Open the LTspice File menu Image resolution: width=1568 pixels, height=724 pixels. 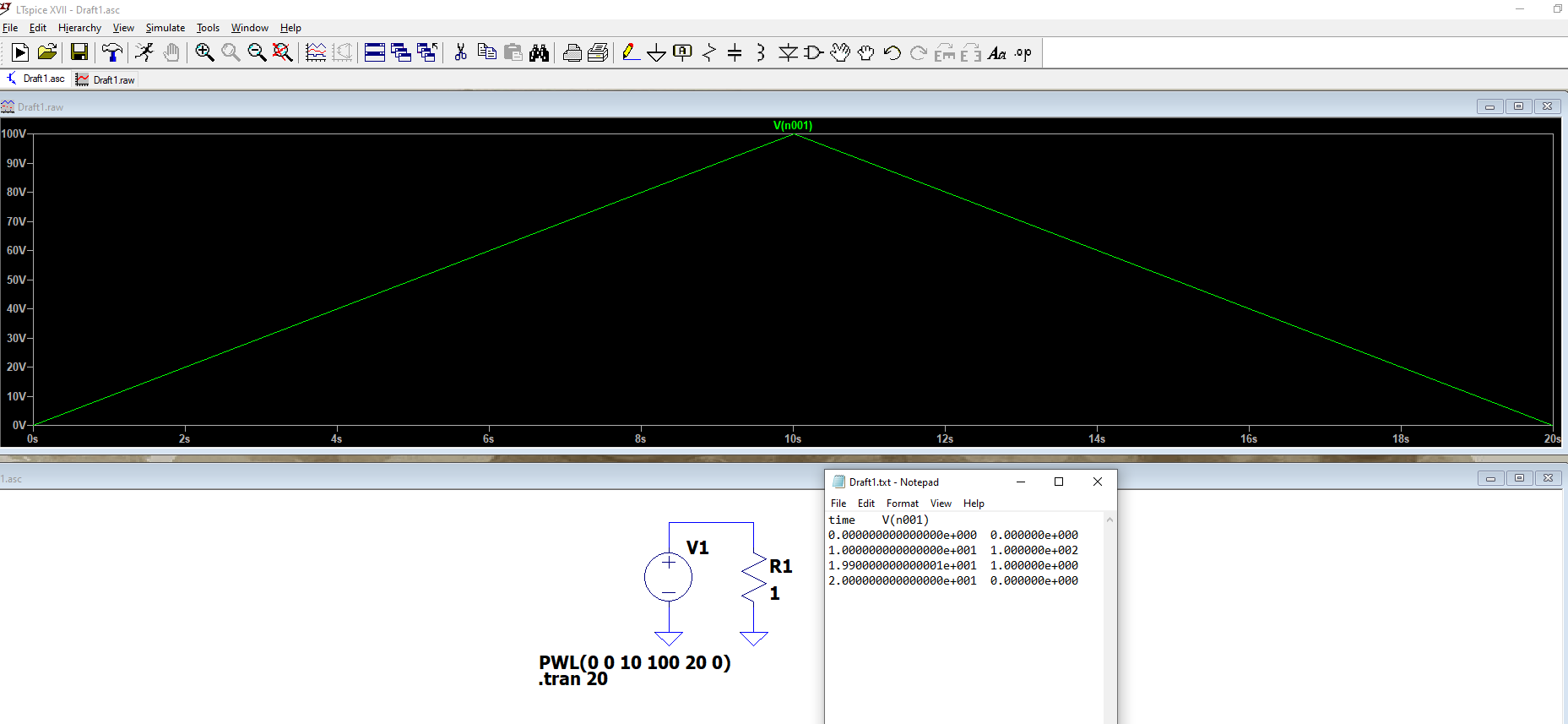[x=10, y=28]
